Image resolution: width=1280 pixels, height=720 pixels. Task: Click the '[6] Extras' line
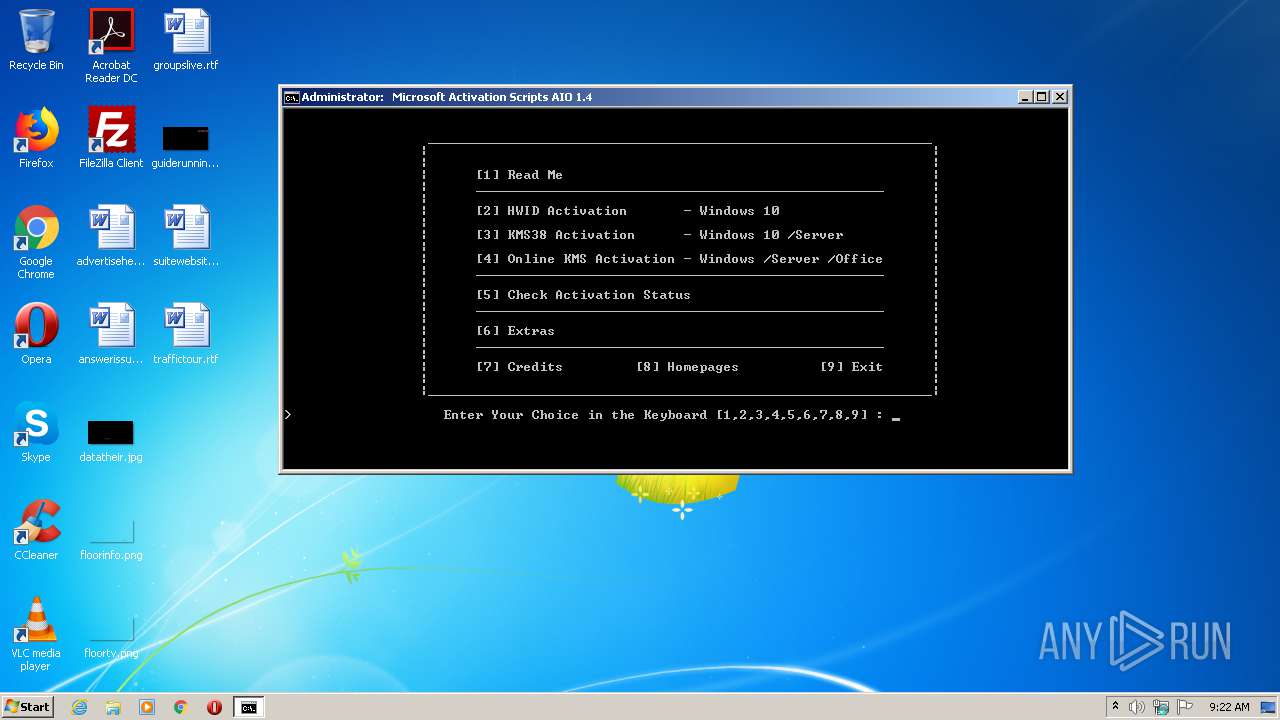coord(515,331)
